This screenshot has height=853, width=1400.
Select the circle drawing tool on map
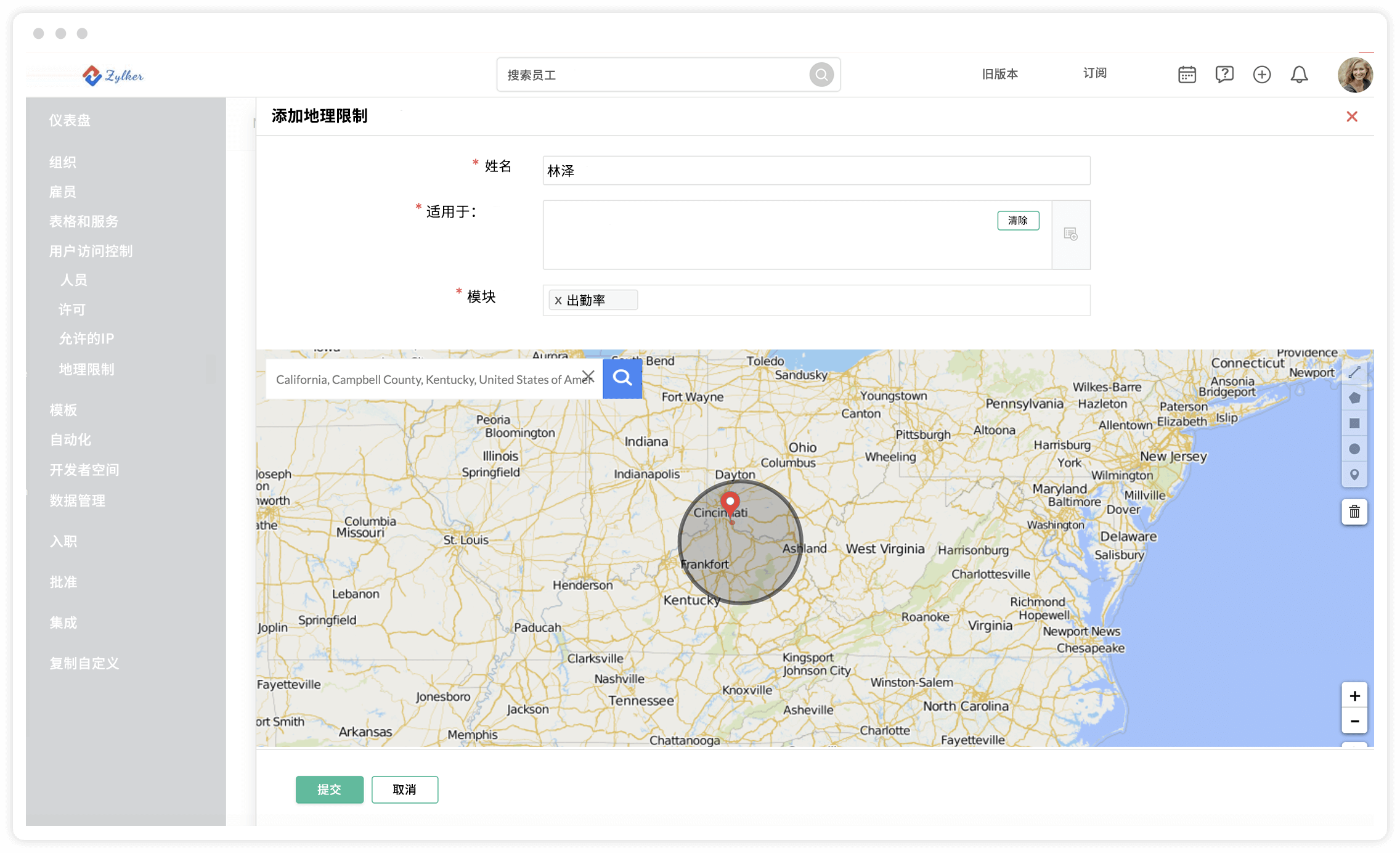(x=1354, y=449)
